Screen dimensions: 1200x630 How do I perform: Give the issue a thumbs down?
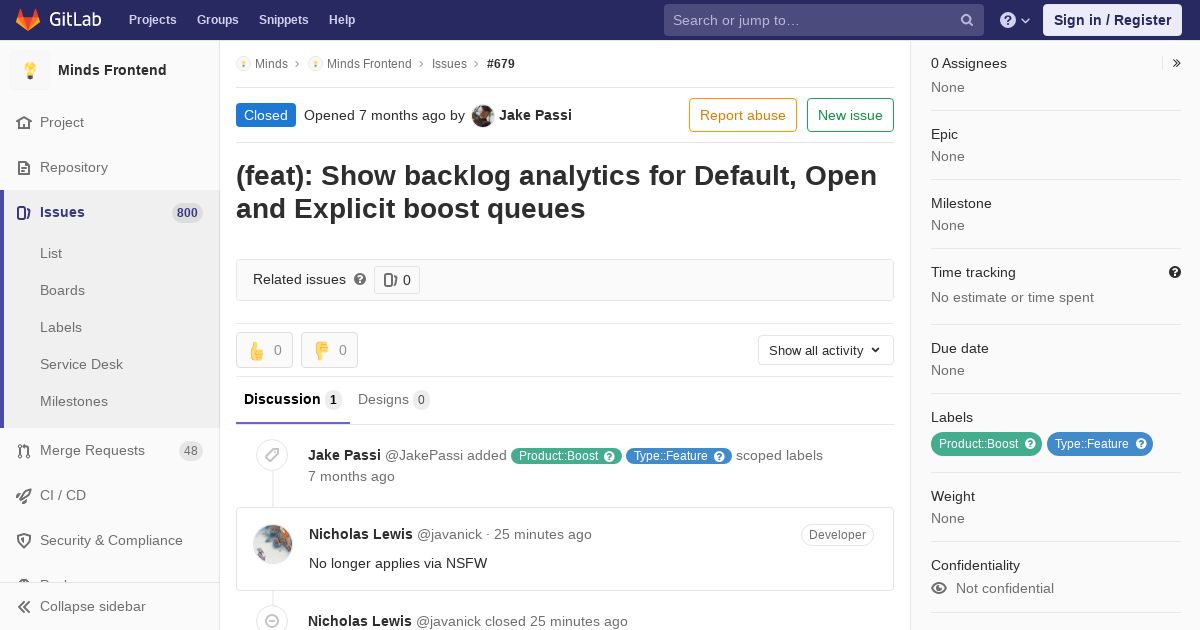329,350
